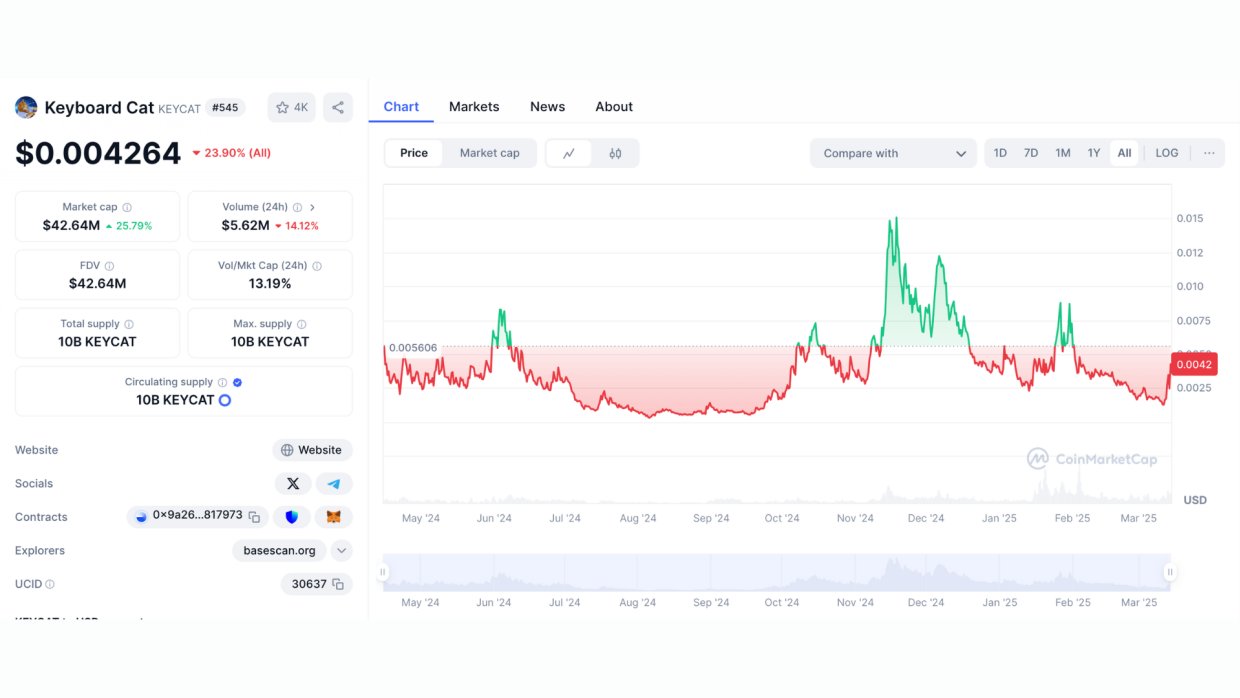Expand the explorers list chevron
The image size is (1240, 698).
tap(341, 551)
